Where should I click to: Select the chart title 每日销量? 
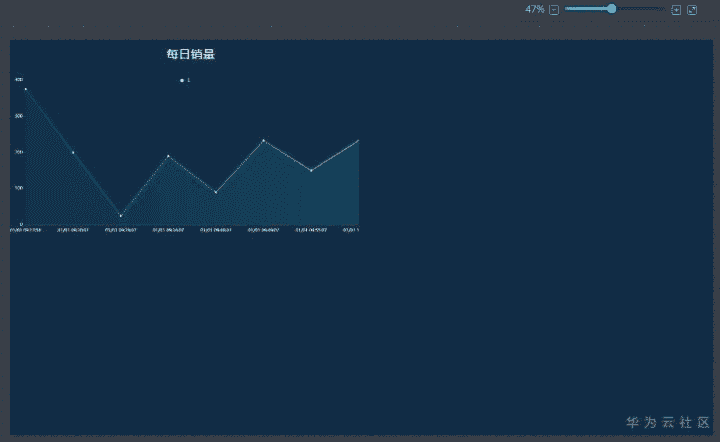coord(190,54)
